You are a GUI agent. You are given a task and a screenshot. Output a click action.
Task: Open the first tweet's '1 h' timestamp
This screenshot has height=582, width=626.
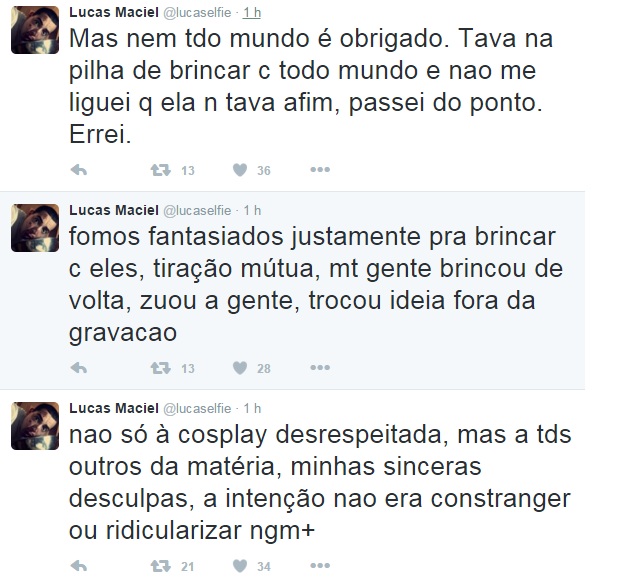coord(252,12)
